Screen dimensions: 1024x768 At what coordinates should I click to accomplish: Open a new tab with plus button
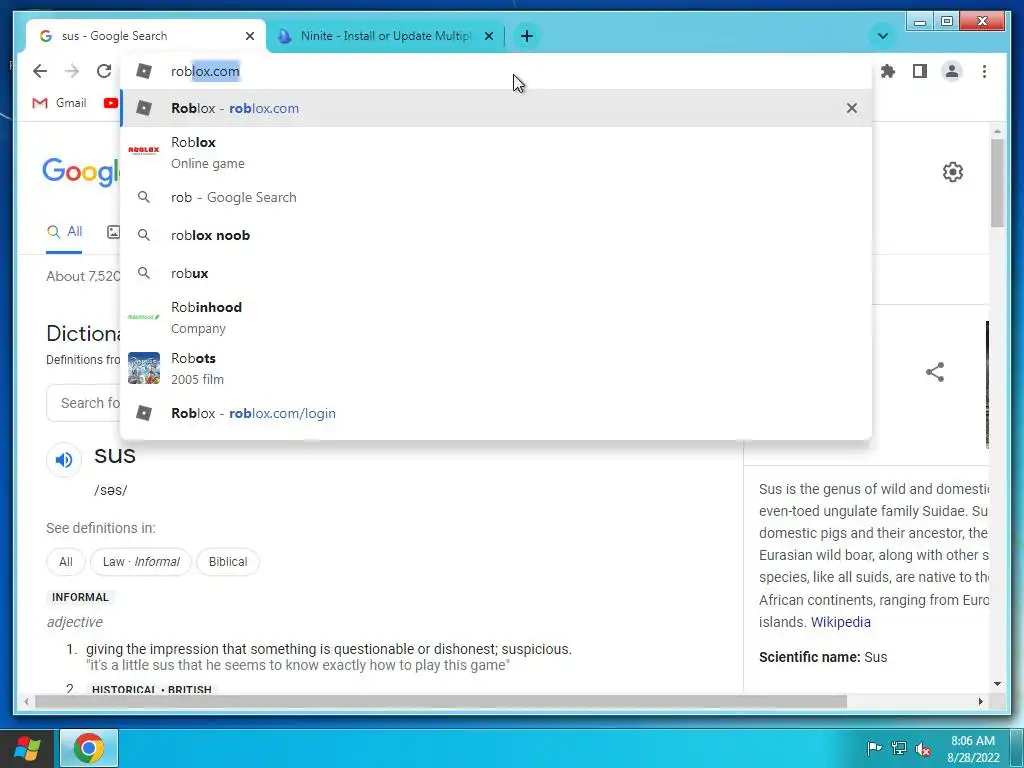[527, 36]
